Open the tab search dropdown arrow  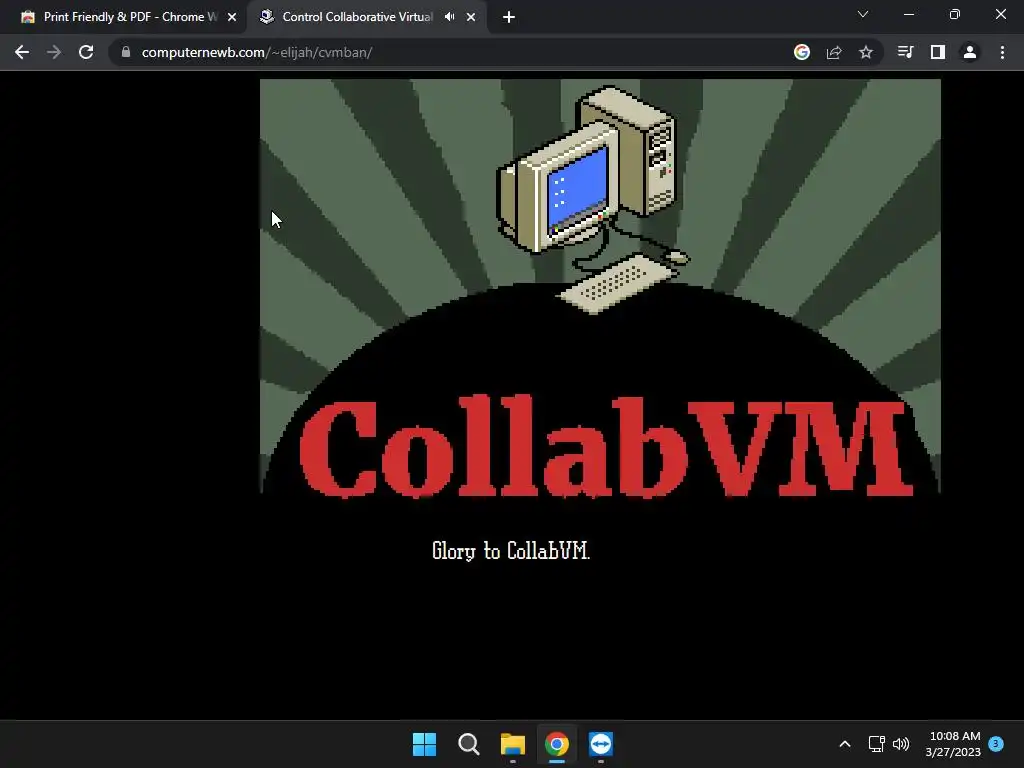click(863, 14)
